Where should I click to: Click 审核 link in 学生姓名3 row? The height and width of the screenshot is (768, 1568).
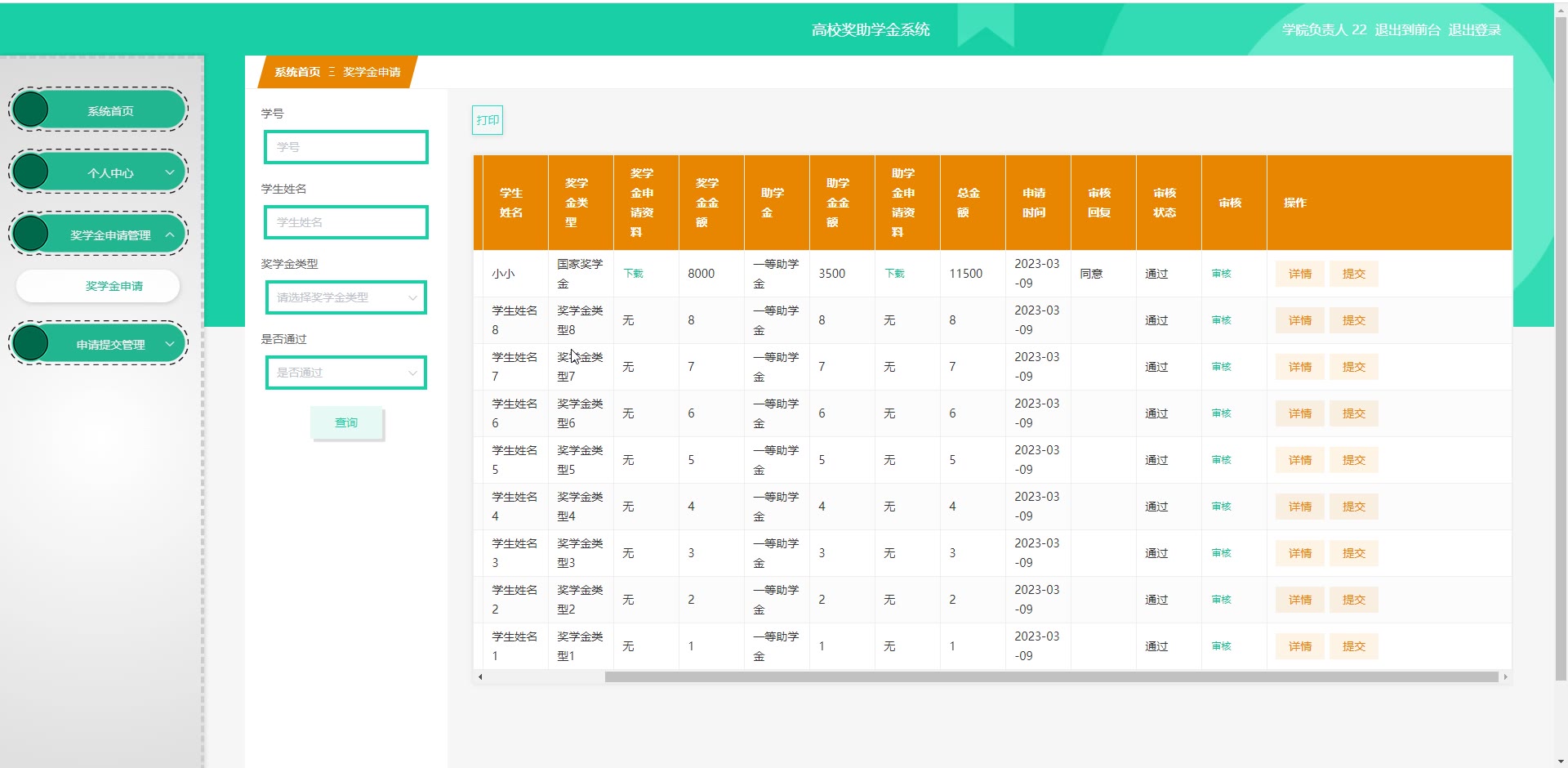pyautogui.click(x=1221, y=553)
